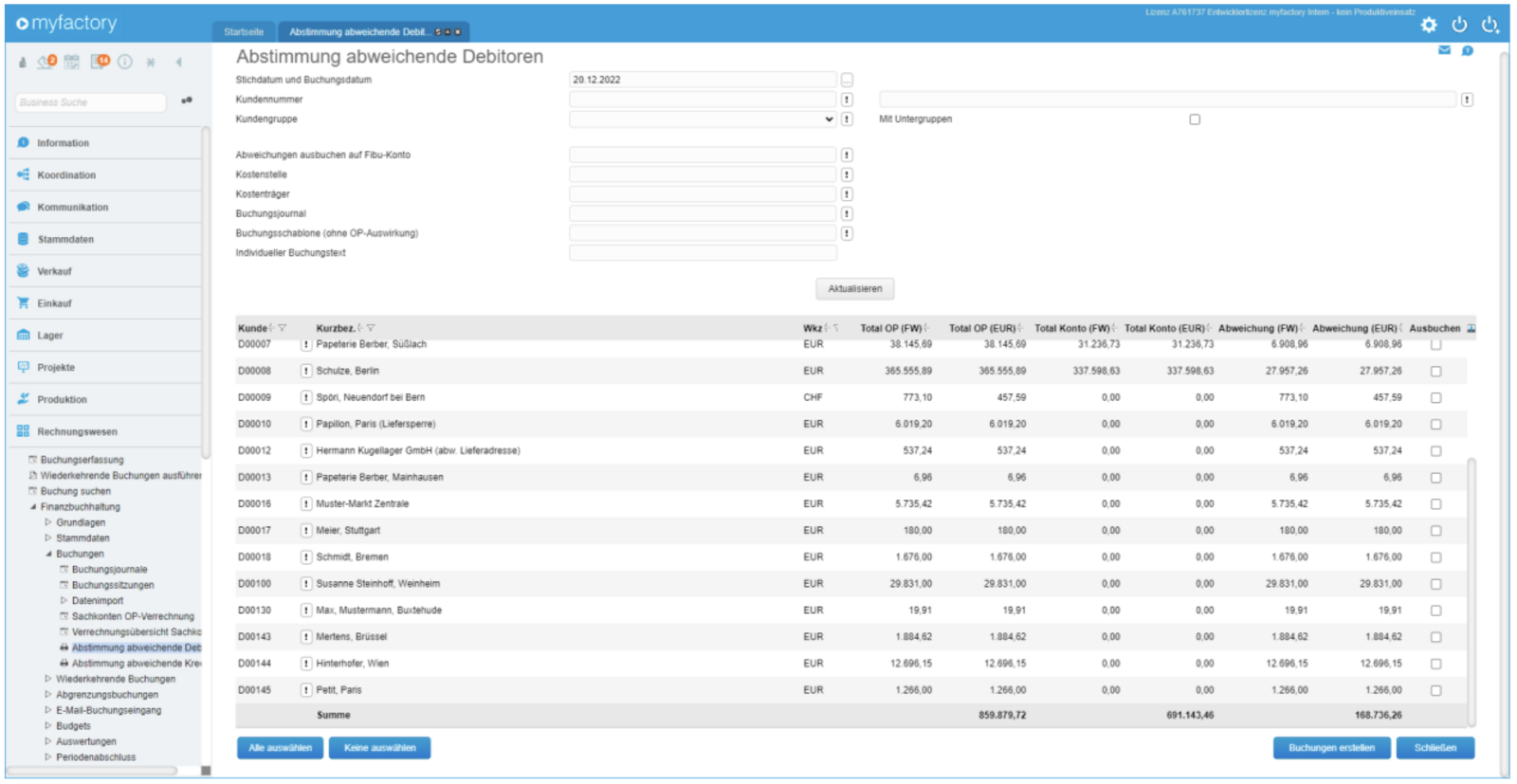Enable the Mit Untergruppen checkbox
This screenshot has width=1517, height=784.
point(1195,119)
